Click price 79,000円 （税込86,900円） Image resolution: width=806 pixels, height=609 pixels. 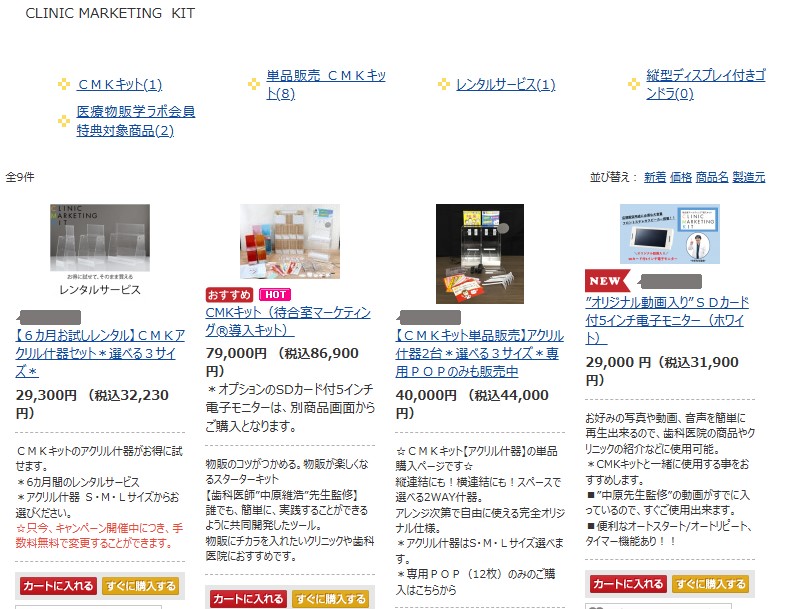coord(282,362)
